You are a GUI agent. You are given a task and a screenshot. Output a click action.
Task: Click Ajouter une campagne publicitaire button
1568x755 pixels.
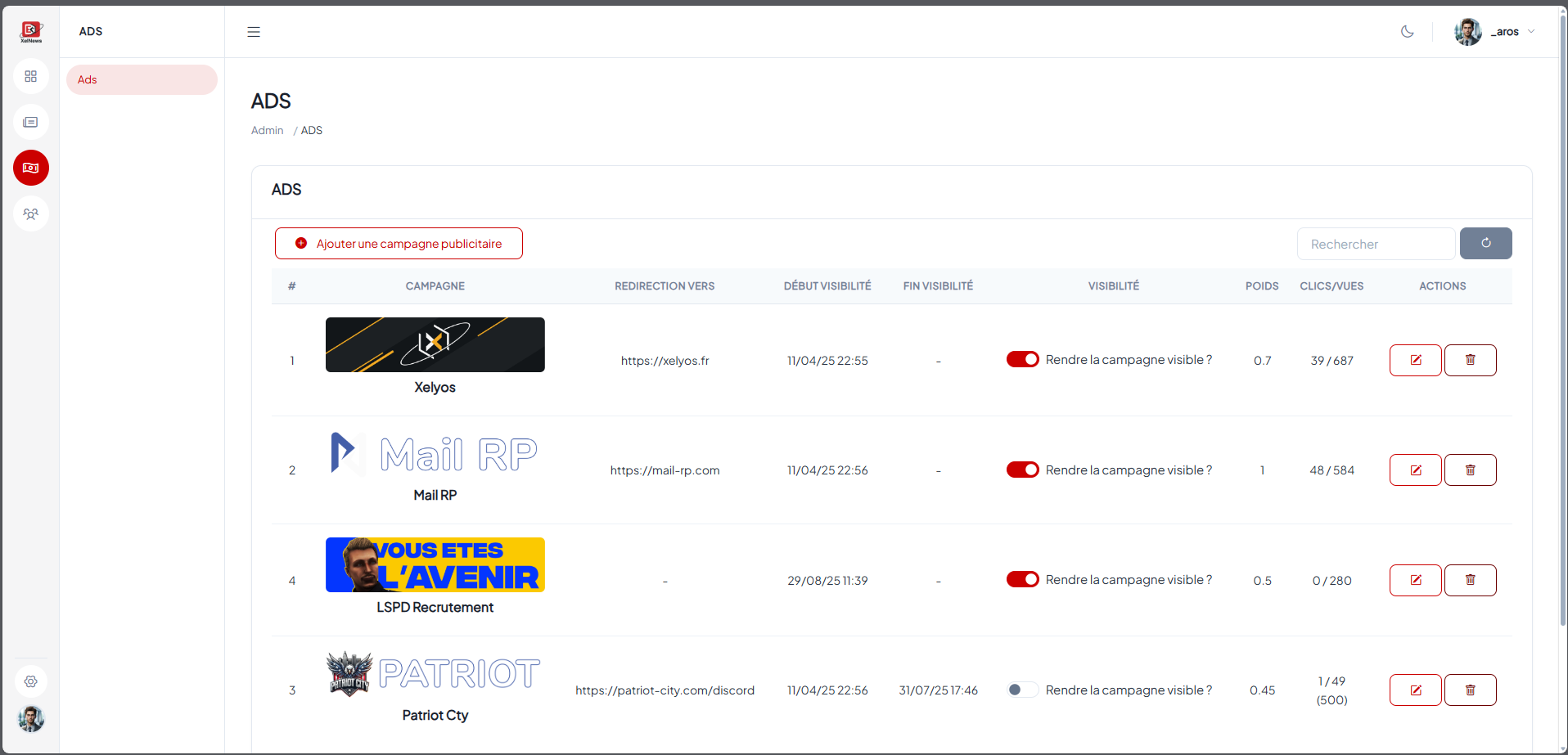(399, 244)
